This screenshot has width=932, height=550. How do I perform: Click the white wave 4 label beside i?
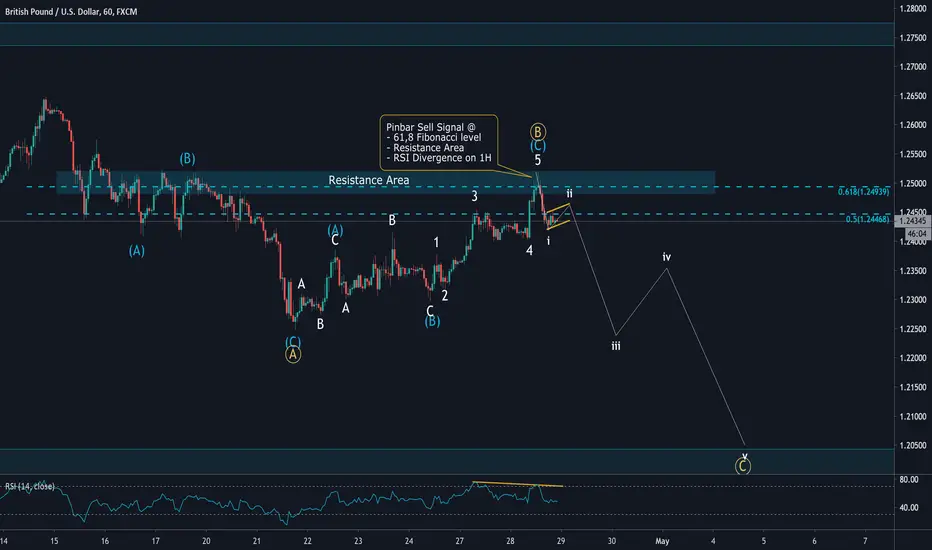pyautogui.click(x=529, y=250)
